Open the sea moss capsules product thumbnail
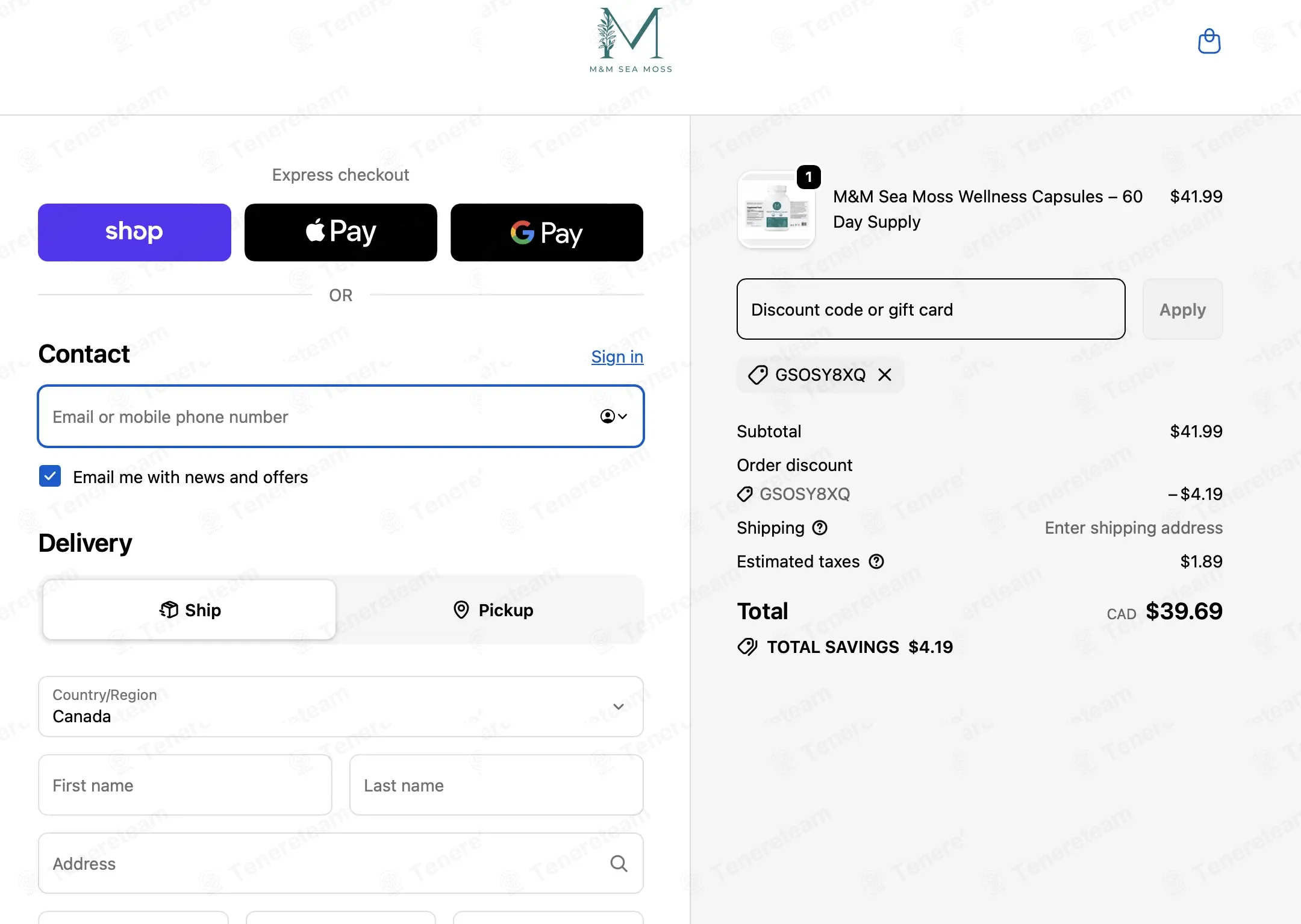 coord(776,210)
